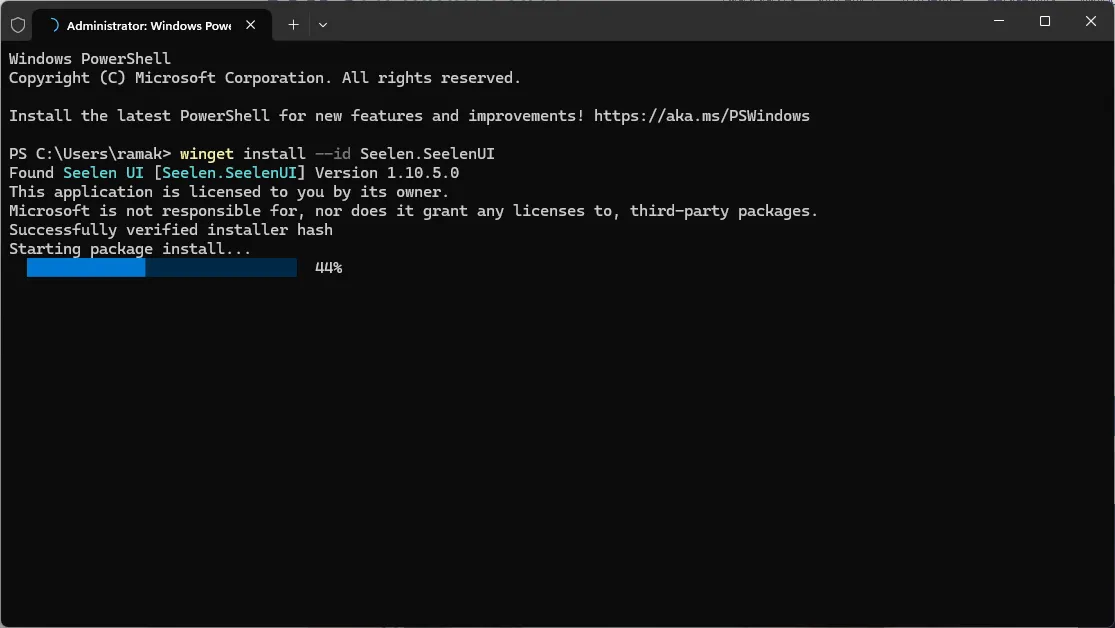1115x628 pixels.
Task: Click the 44% progress percentage text
Action: tap(328, 268)
